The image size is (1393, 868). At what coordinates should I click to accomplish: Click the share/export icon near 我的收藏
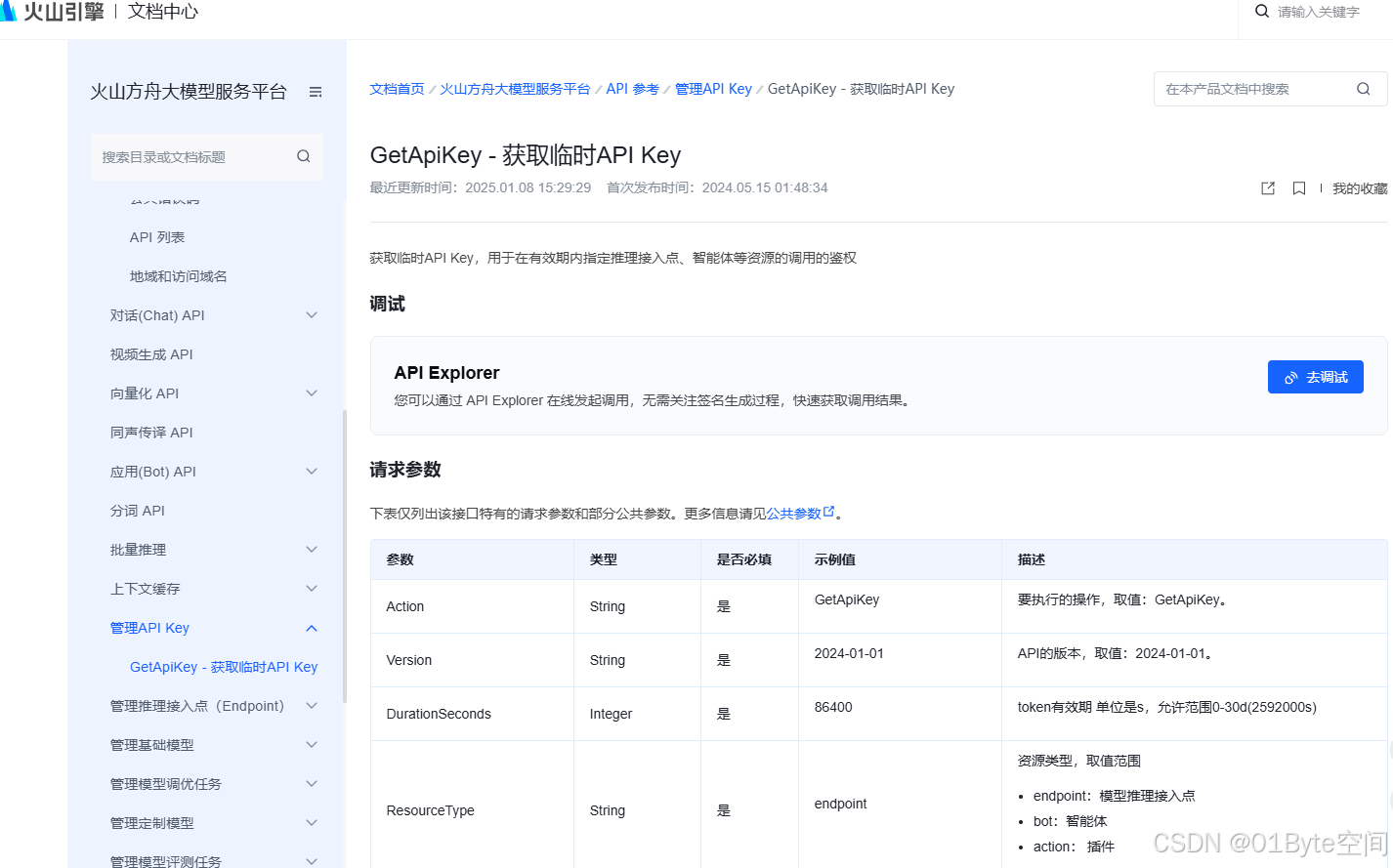[1268, 188]
